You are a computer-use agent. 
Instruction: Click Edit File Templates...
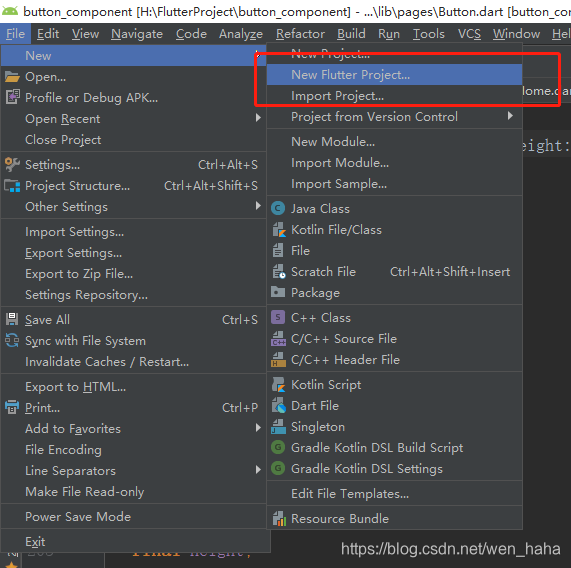pos(394,493)
